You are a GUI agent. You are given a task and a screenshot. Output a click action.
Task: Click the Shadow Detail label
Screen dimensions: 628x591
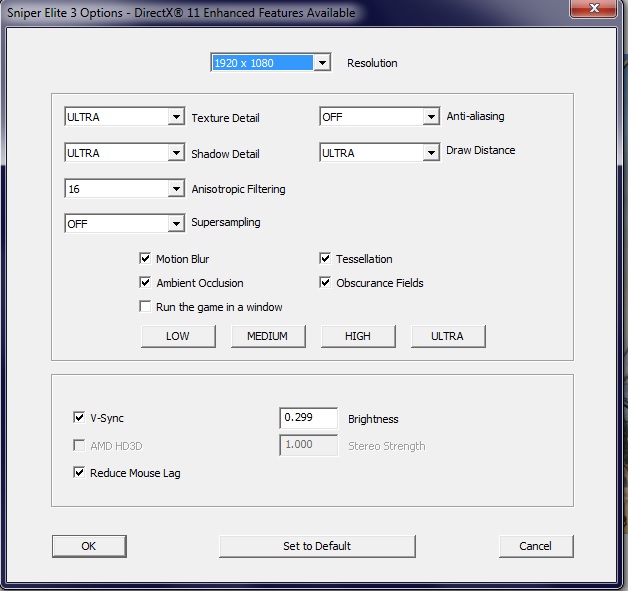[225, 154]
